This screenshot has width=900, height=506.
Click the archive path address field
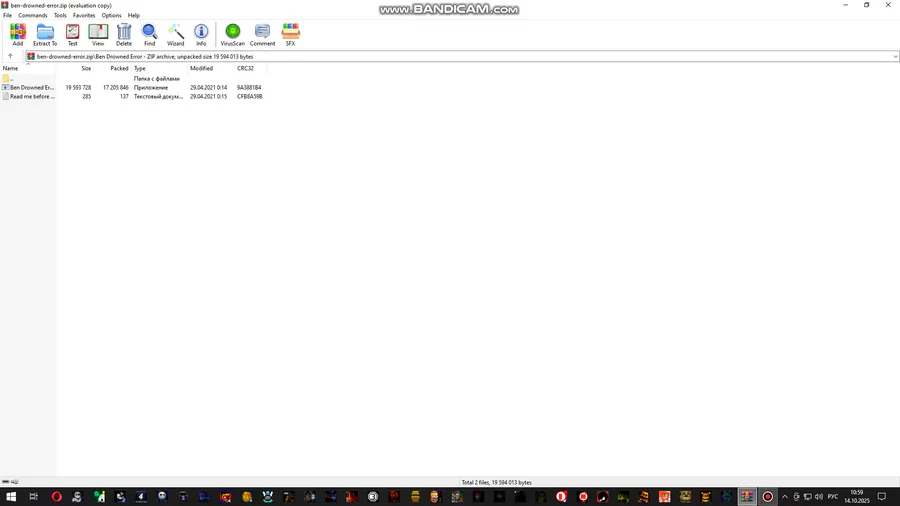[x=459, y=57]
